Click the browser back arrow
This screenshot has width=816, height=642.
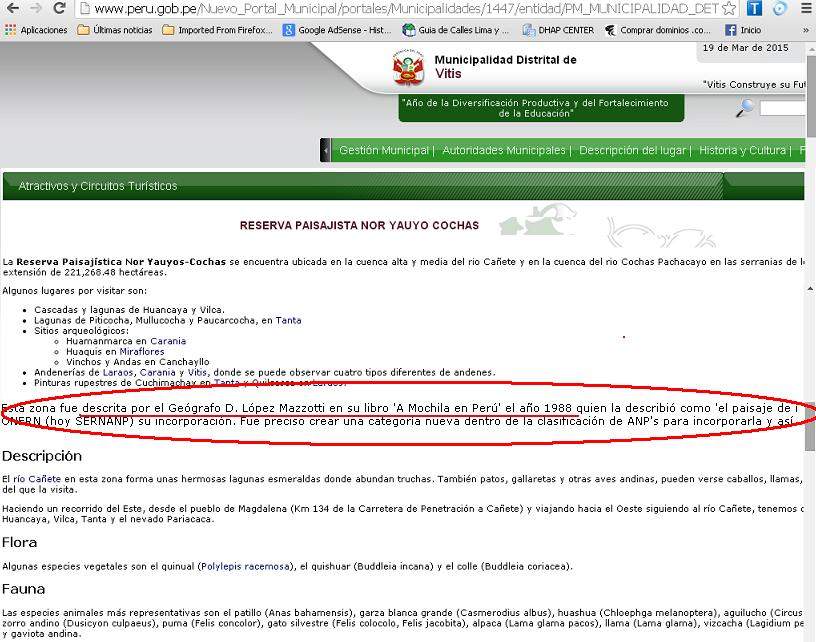[x=12, y=9]
